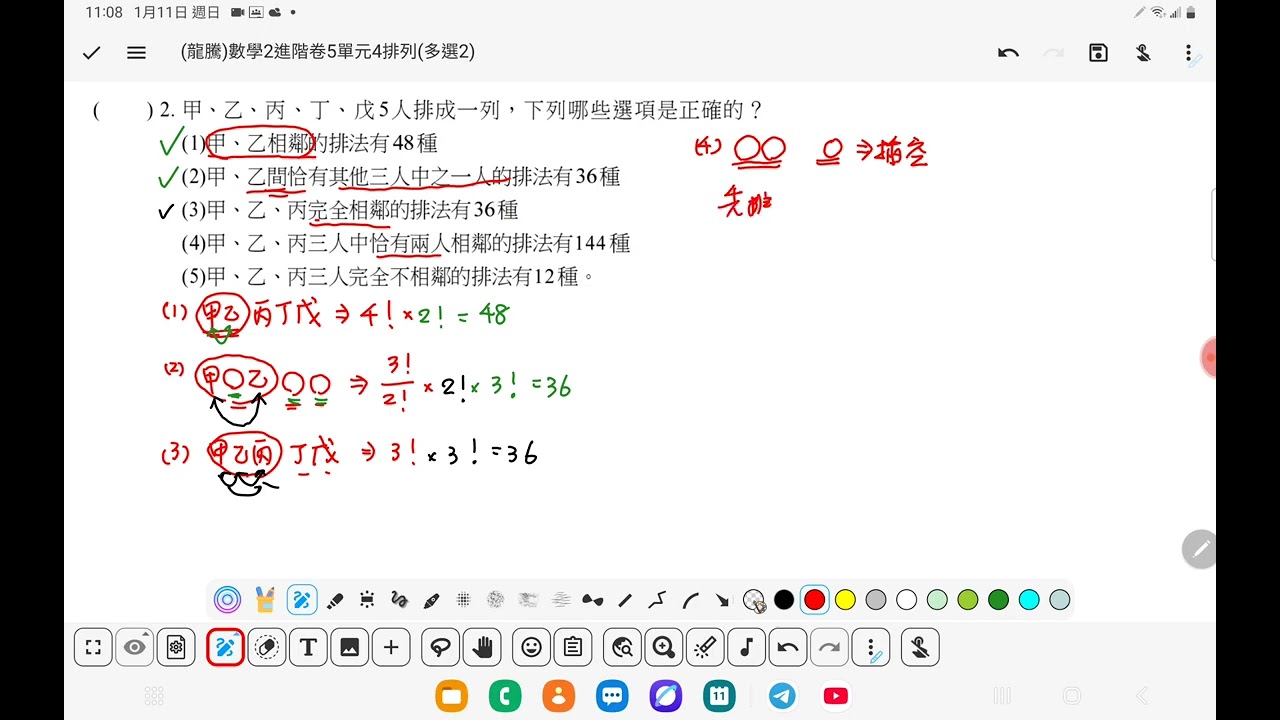This screenshot has width=1280, height=720.
Task: Open page settings gear document button
Action: [x=176, y=648]
